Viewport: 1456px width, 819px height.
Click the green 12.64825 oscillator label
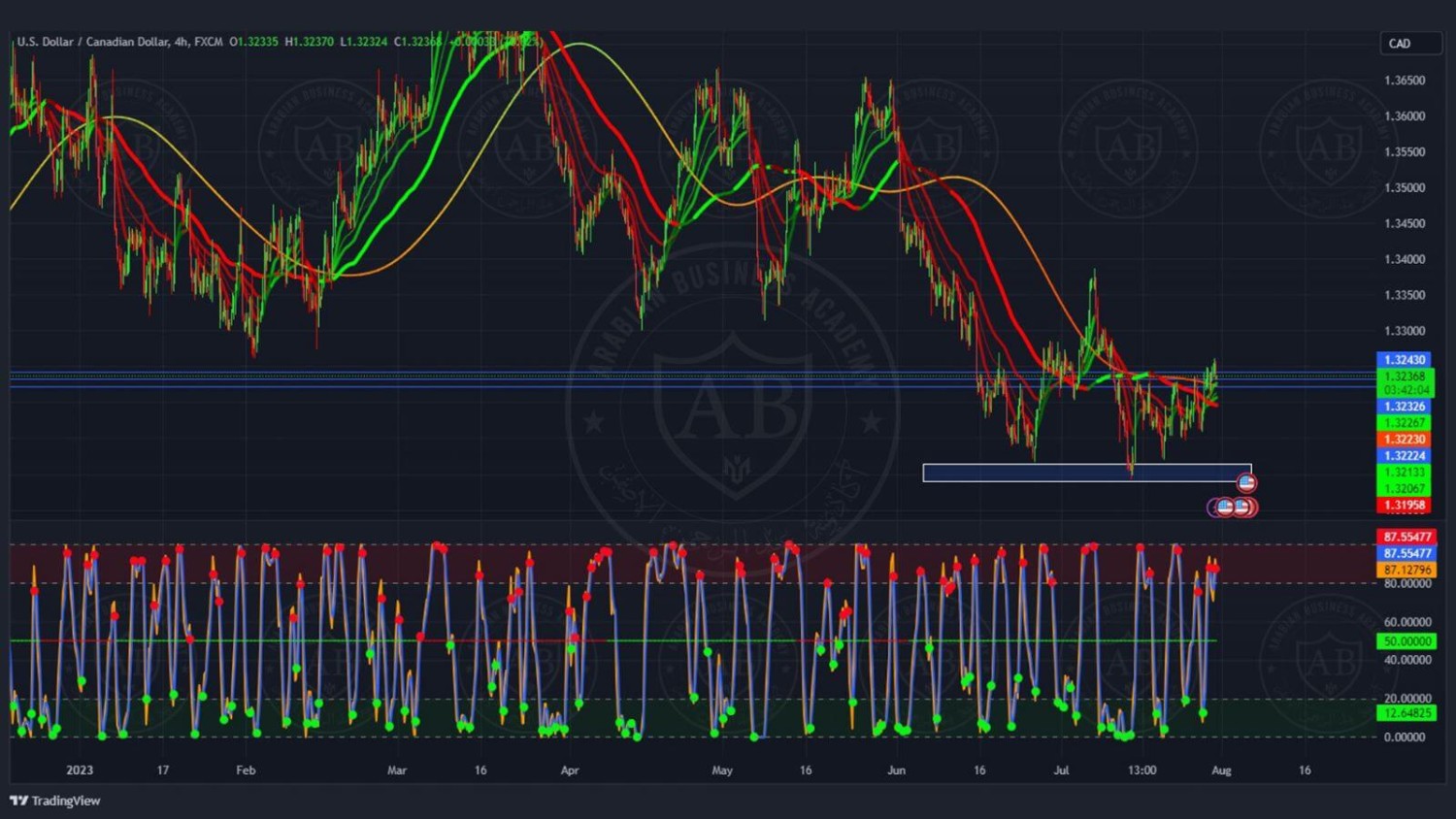[x=1406, y=713]
